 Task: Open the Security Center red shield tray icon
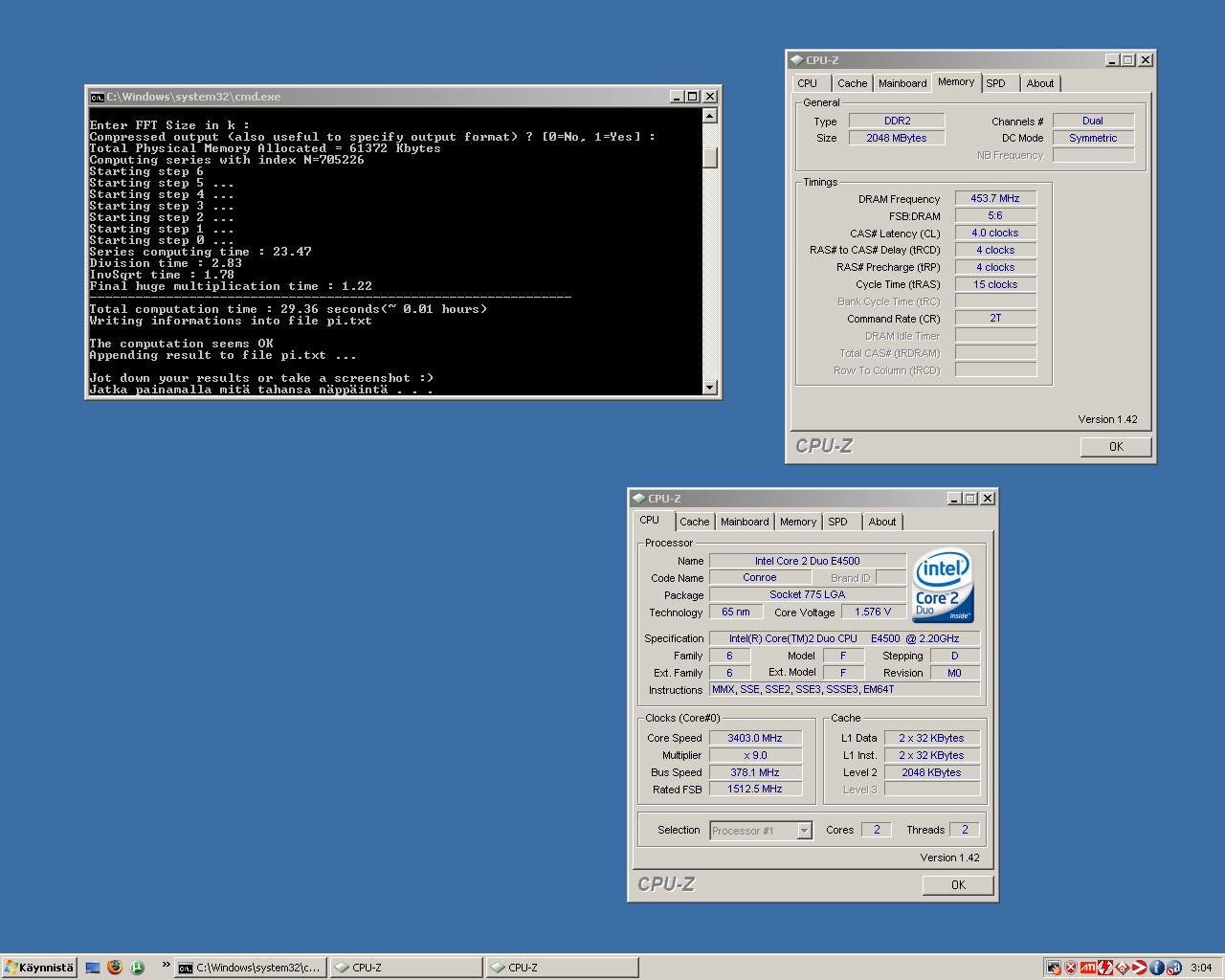1071,968
